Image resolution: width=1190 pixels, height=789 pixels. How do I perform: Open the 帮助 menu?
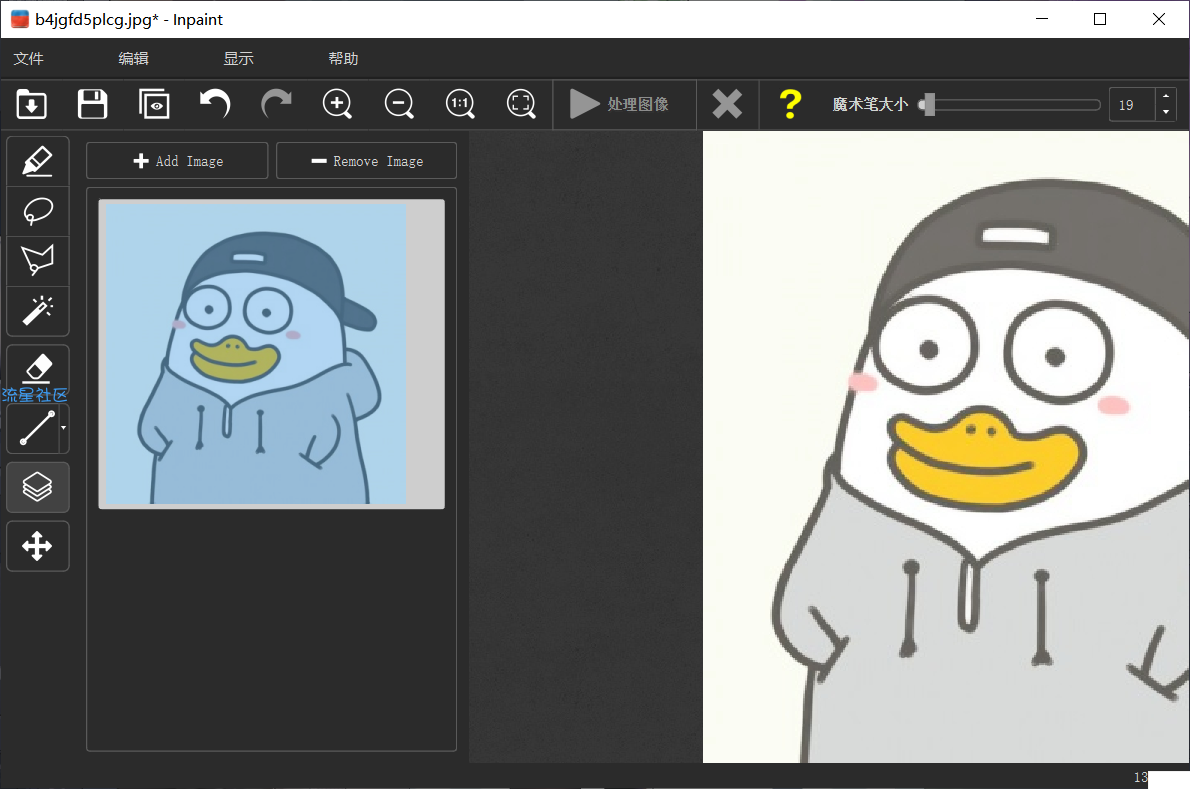coord(343,58)
